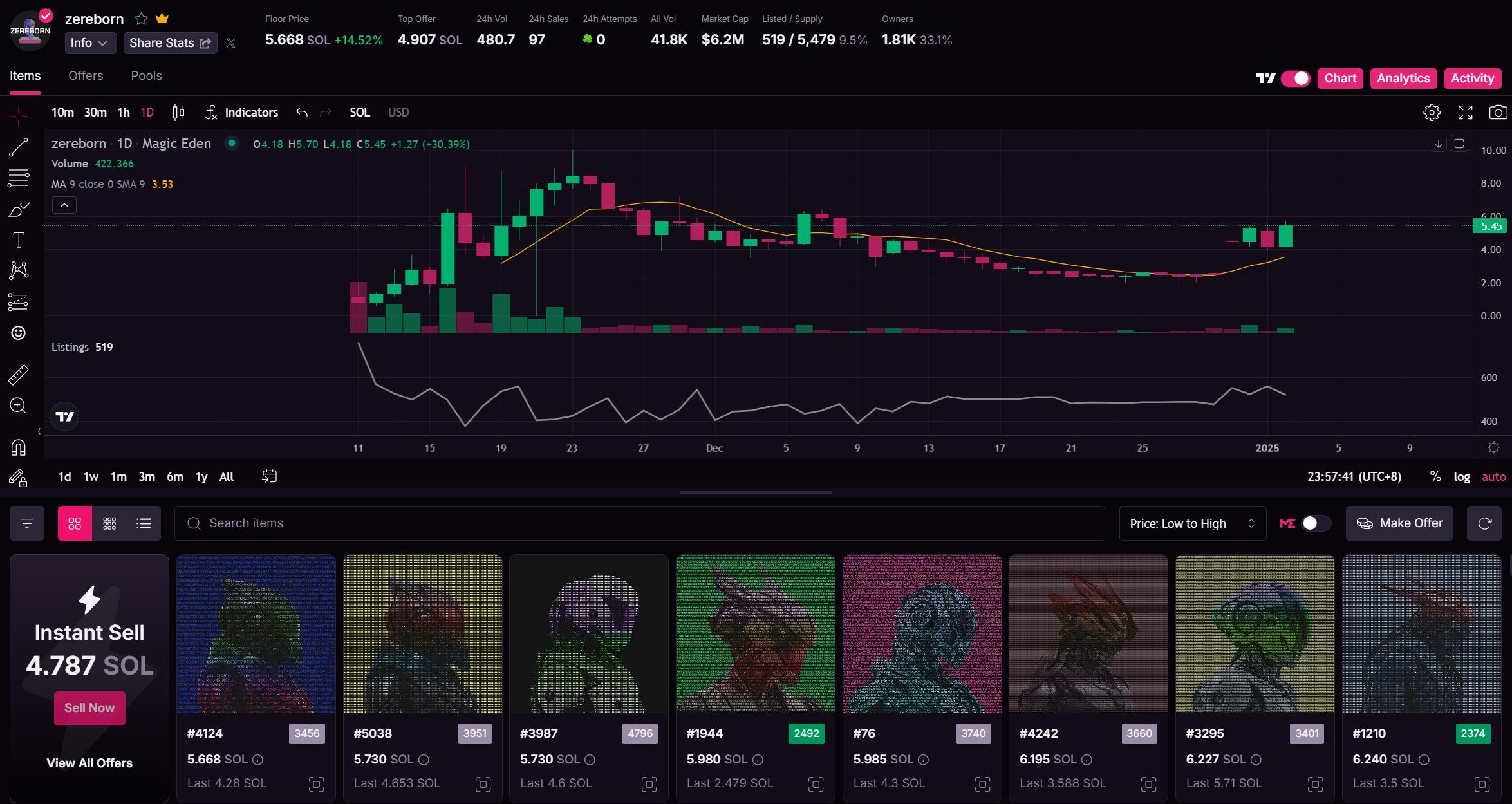Open the emoji icons tool
Image resolution: width=1512 pixels, height=804 pixels.
pos(19,332)
